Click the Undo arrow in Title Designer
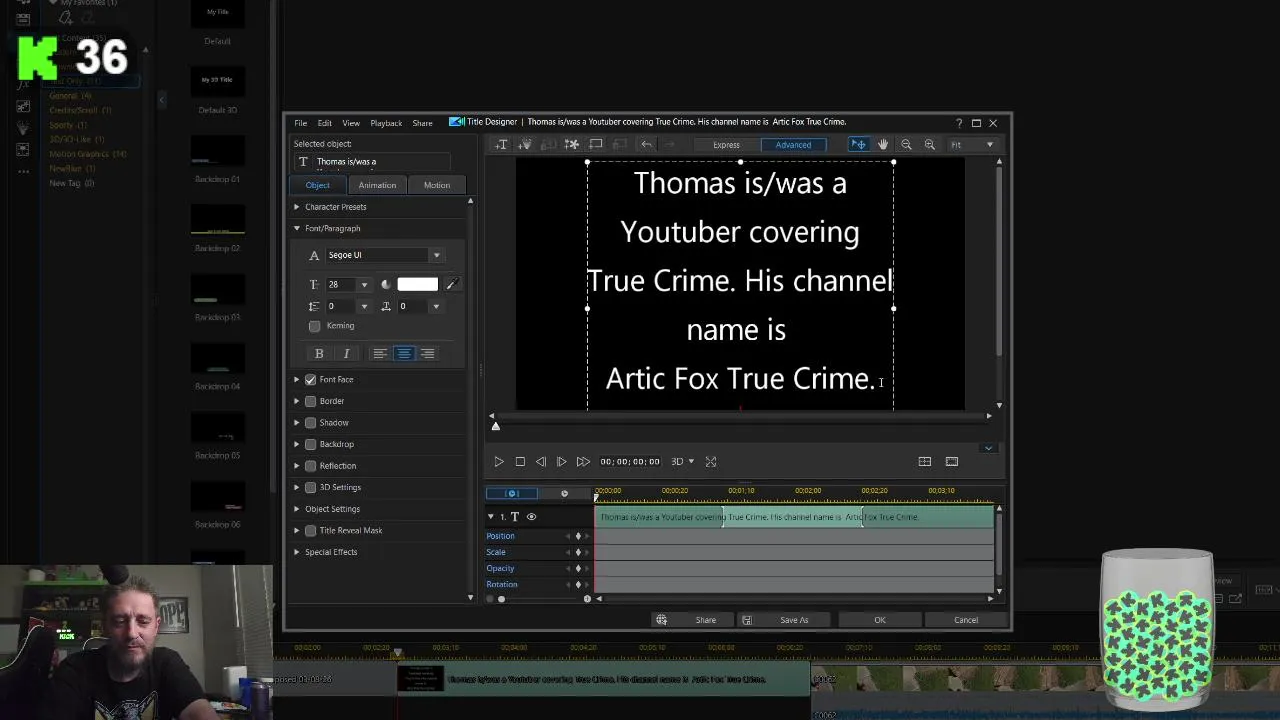The image size is (1280, 720). coord(646,145)
